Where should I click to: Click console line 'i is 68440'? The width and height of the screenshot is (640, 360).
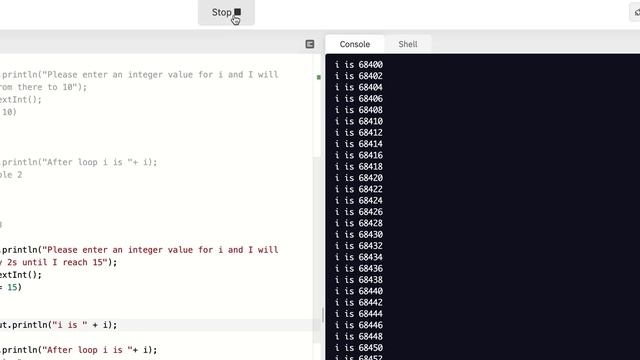click(359, 291)
